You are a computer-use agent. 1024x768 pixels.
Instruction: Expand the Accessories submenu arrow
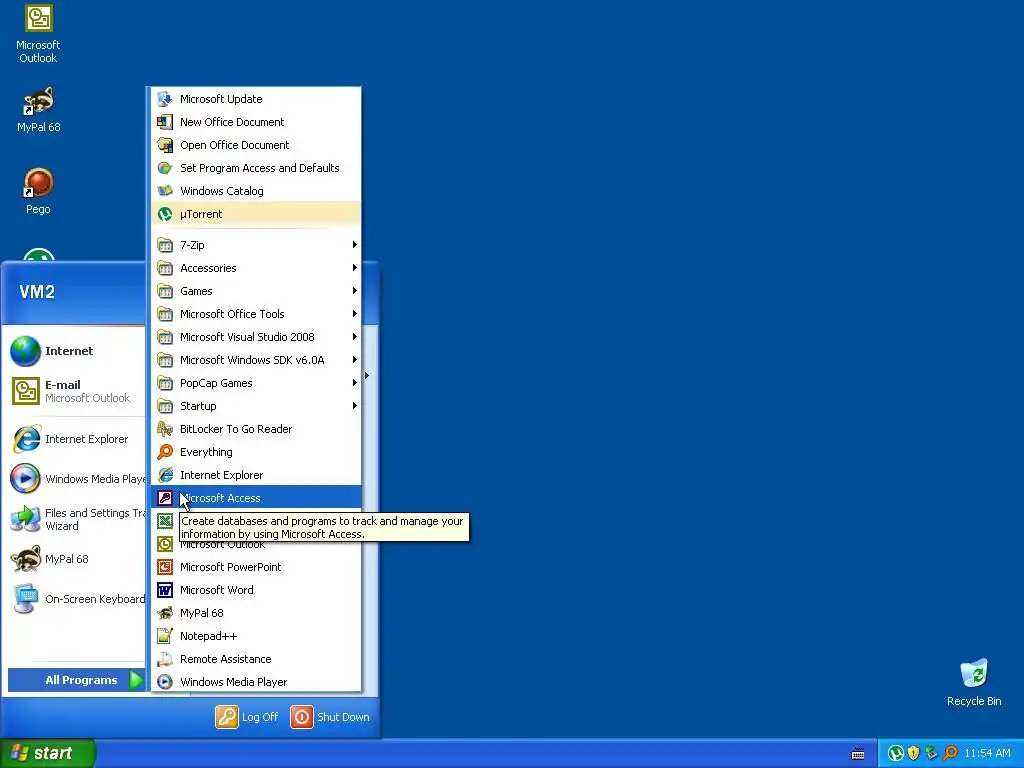point(355,268)
